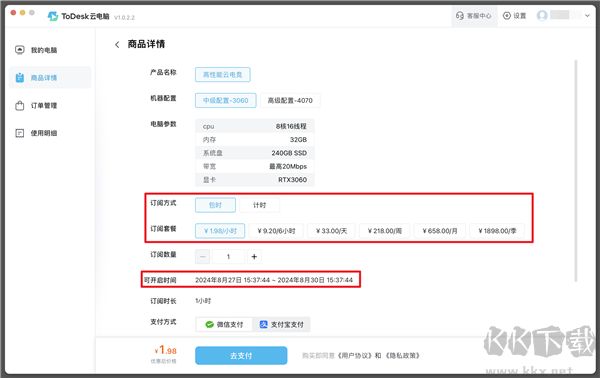Expand the account dropdown chevron
Screen dimensions: 600x378
587,16
